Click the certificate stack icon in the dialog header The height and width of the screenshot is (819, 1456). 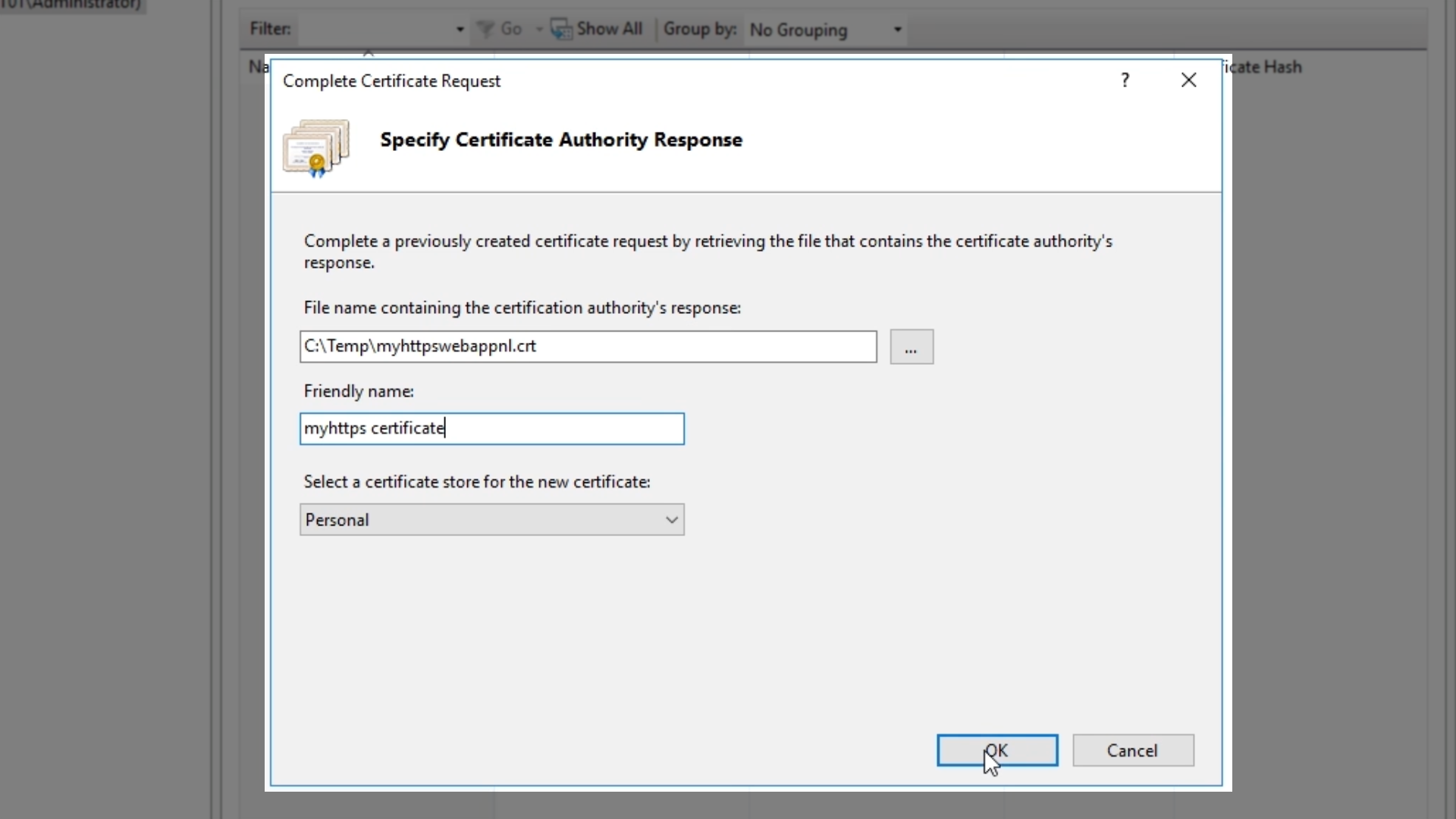(x=316, y=147)
